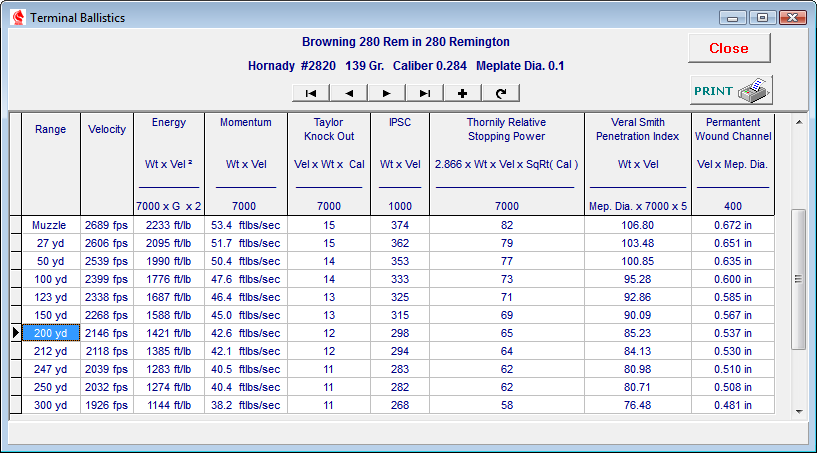817x453 pixels.
Task: Click next record arrow button
Action: coord(386,93)
